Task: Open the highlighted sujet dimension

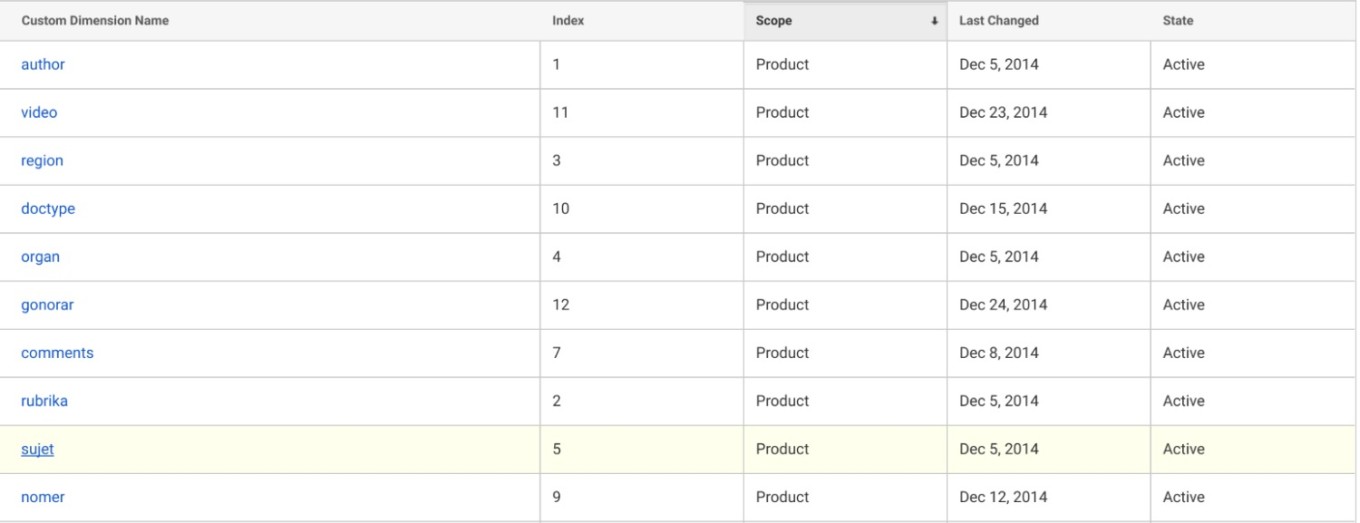Action: (37, 449)
